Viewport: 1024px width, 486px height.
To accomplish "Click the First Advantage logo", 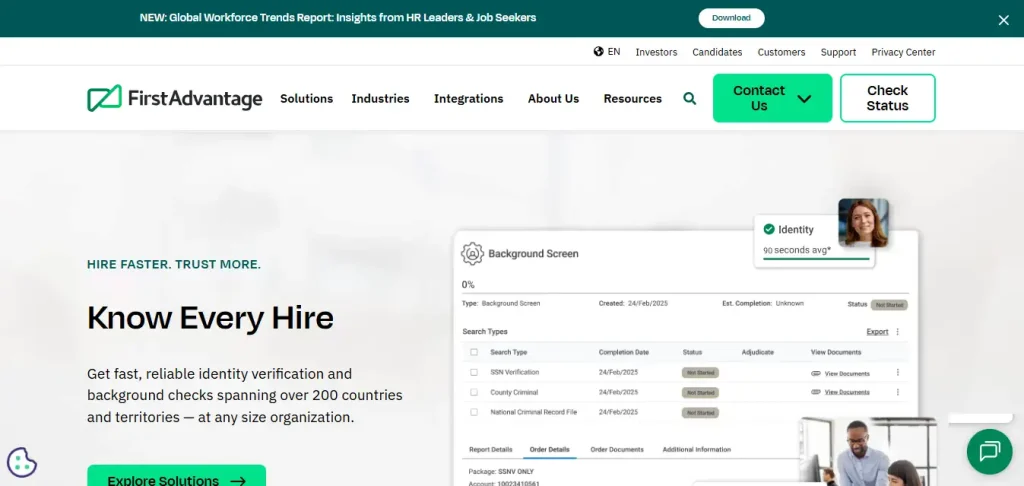I will click(x=174, y=98).
